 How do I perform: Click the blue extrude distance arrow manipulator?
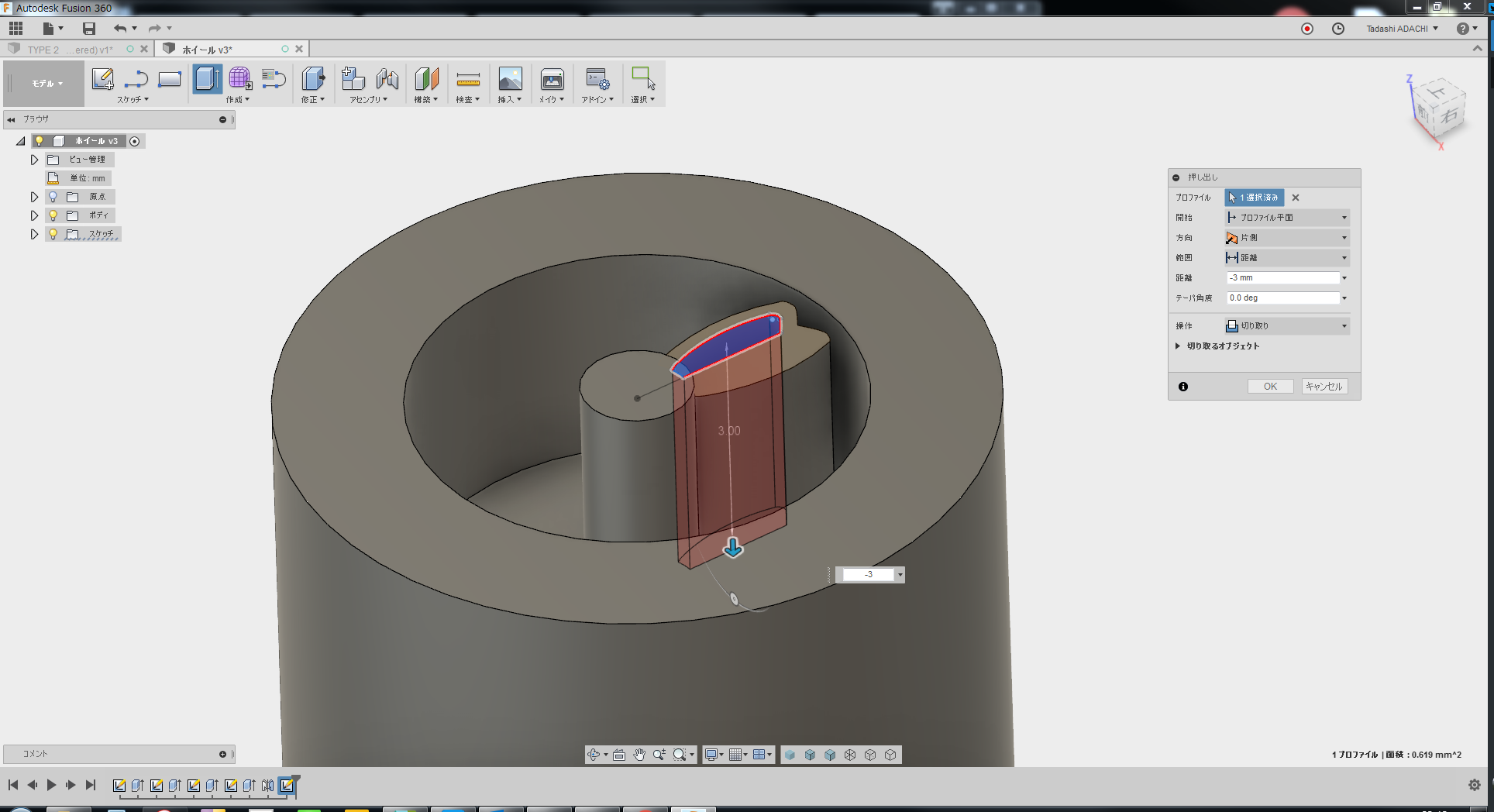pyautogui.click(x=732, y=549)
